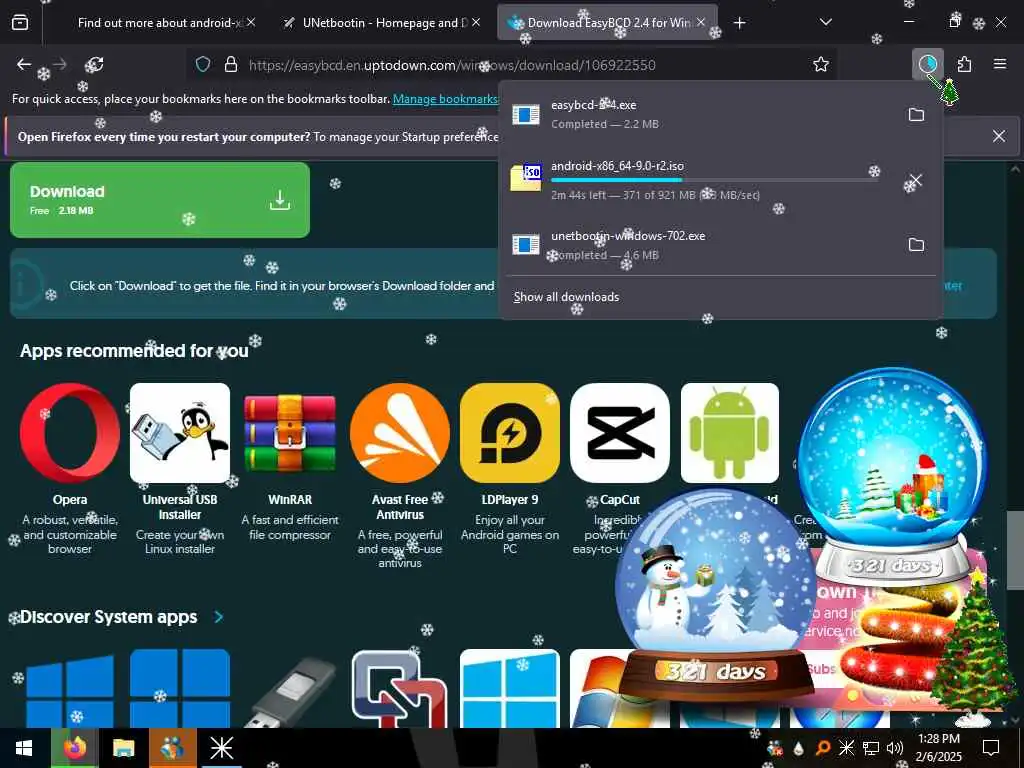Toggle the Firefox downloads panel button
The width and height of the screenshot is (1024, 768).
click(927, 64)
